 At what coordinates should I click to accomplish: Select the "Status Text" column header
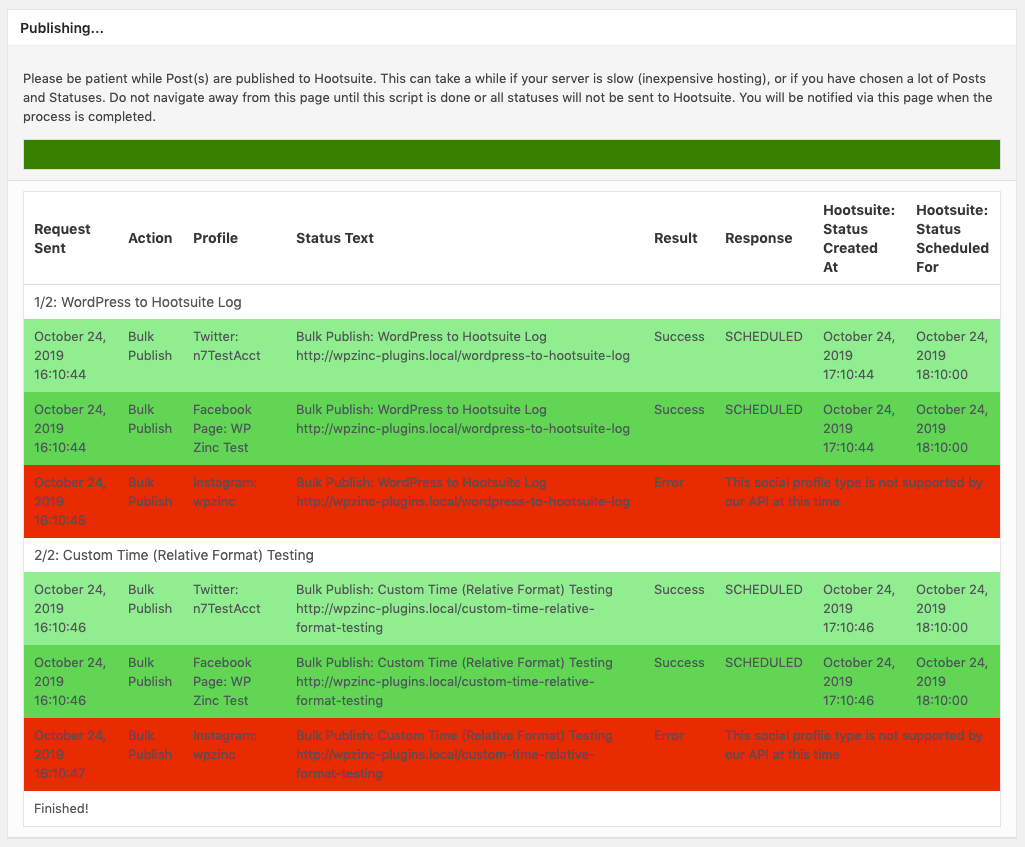pyautogui.click(x=335, y=239)
